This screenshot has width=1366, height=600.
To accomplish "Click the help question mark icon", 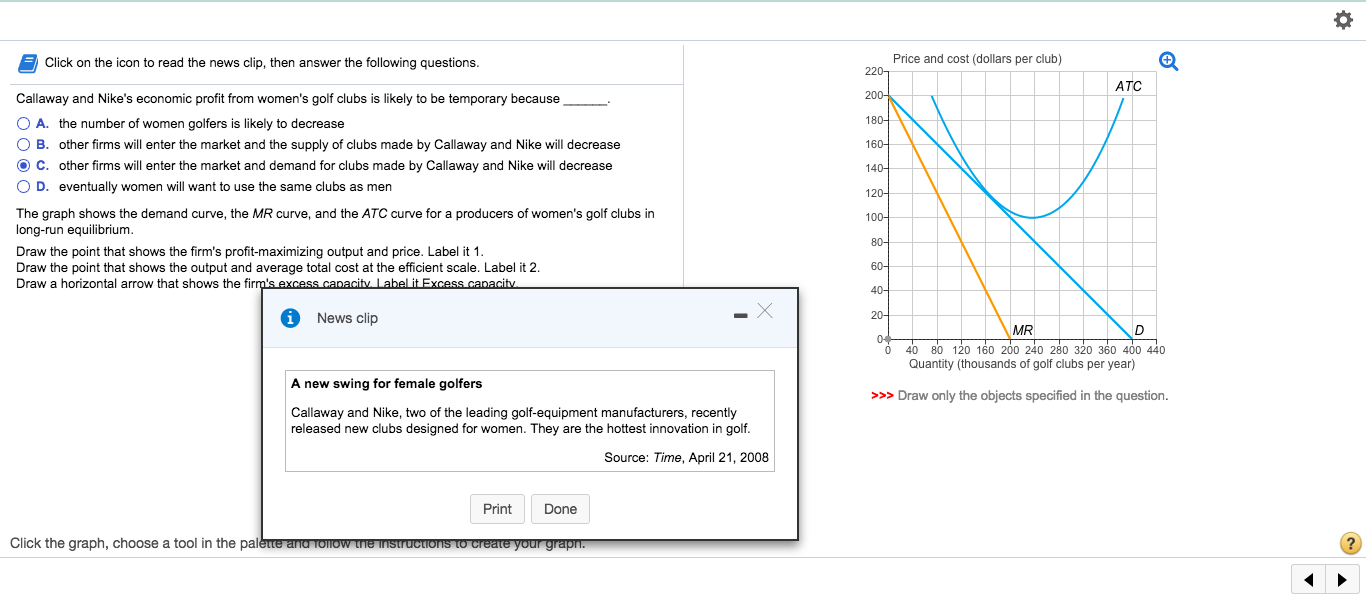I will click(1350, 543).
